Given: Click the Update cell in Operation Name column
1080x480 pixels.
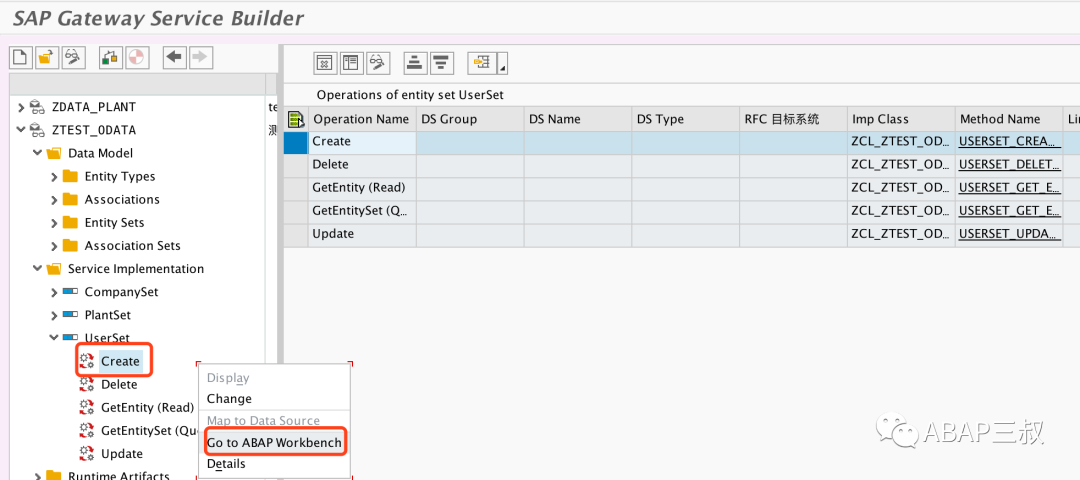Looking at the screenshot, I should click(x=362, y=234).
